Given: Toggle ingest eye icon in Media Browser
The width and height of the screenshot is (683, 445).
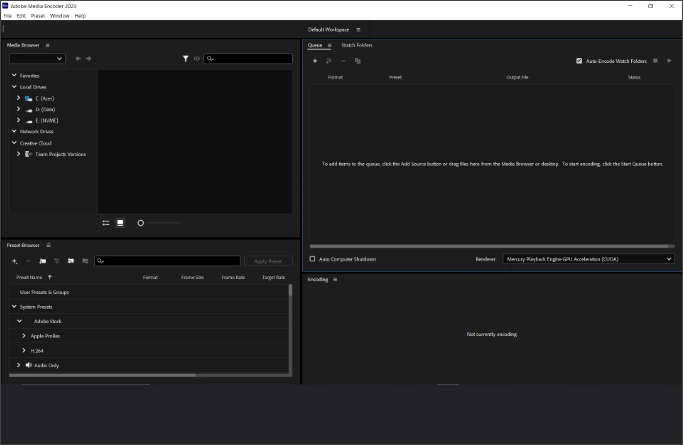Looking at the screenshot, I should coord(197,59).
